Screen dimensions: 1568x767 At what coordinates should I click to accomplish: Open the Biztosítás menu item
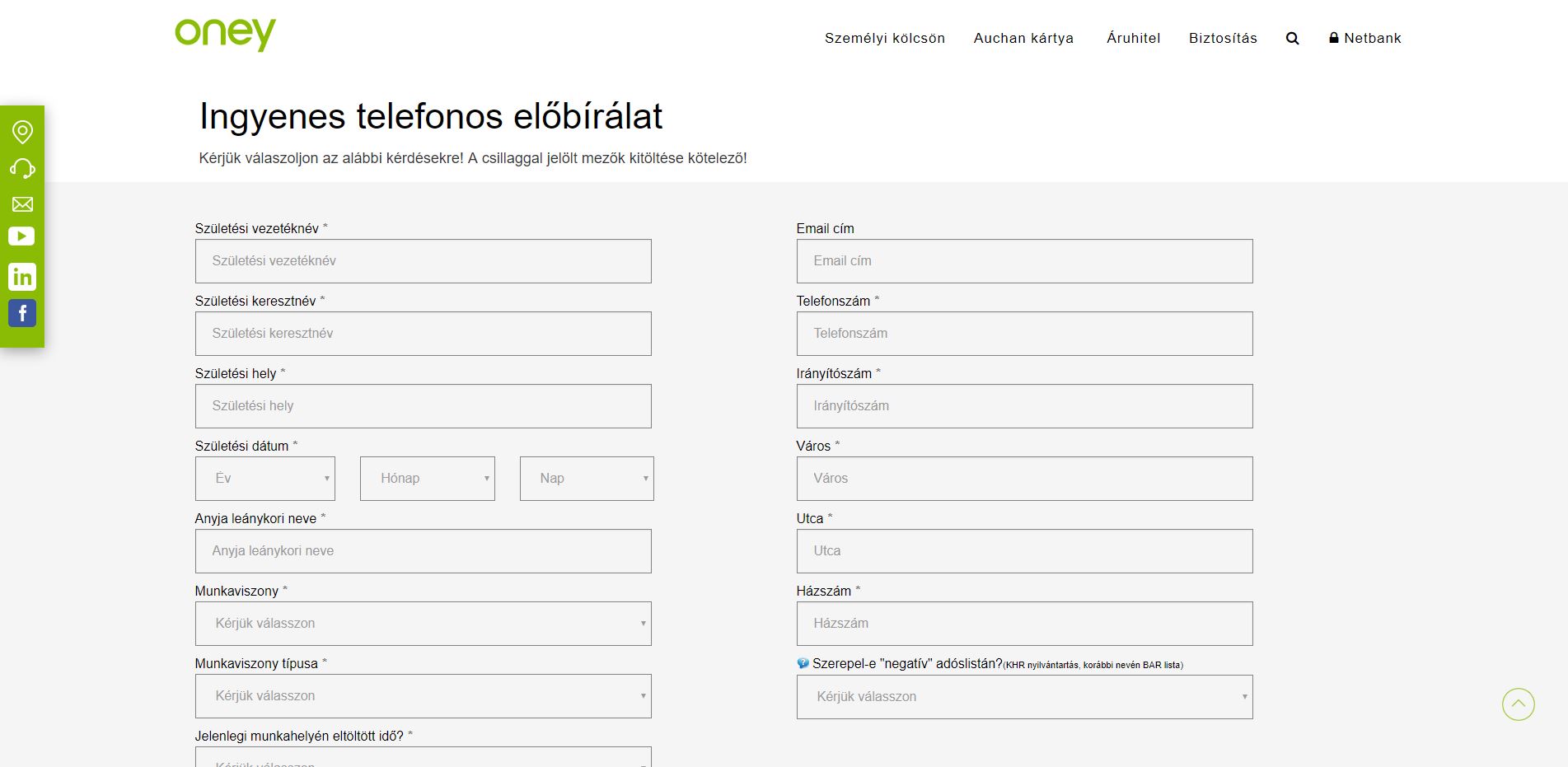click(1223, 39)
